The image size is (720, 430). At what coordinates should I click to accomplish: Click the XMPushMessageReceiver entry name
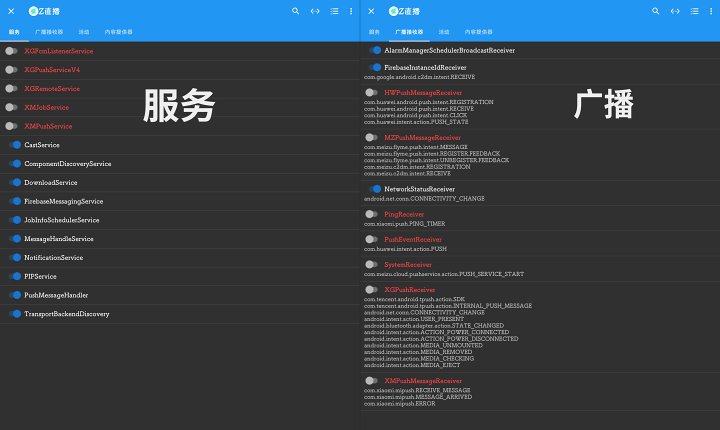(x=423, y=381)
